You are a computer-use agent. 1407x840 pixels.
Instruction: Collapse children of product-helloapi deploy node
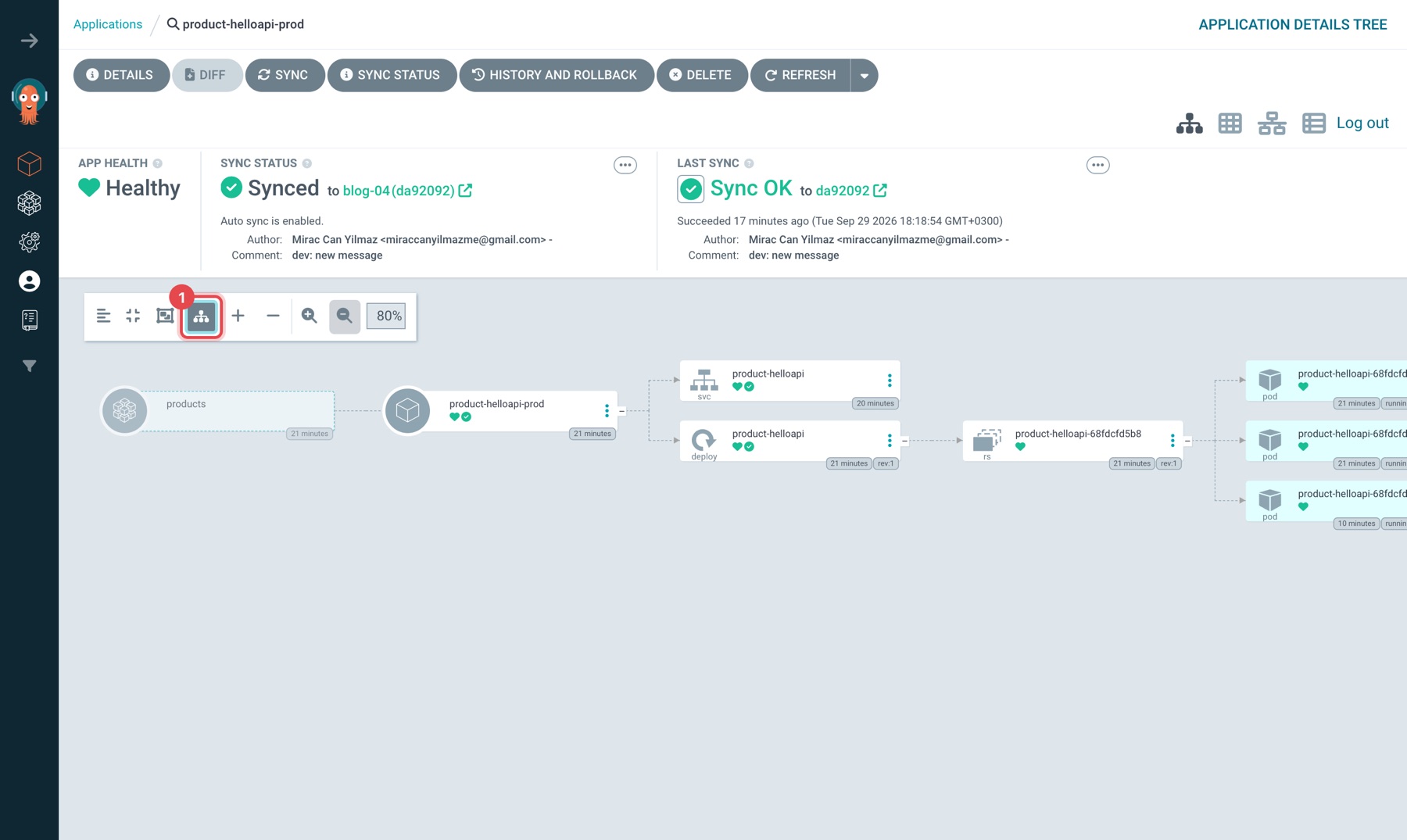(x=905, y=441)
